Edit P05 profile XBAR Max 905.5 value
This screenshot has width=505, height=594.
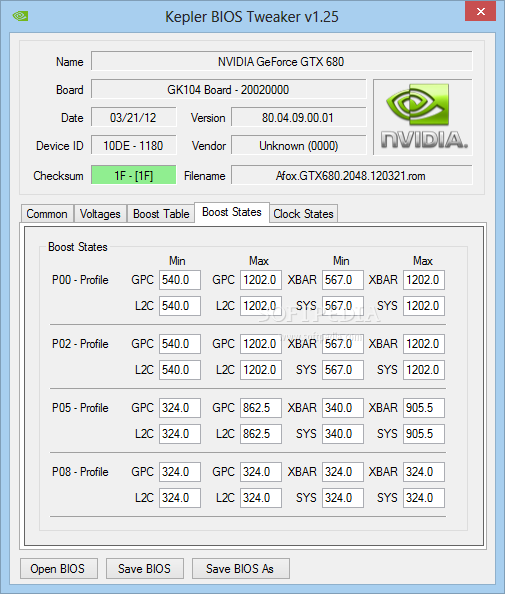pyautogui.click(x=424, y=408)
